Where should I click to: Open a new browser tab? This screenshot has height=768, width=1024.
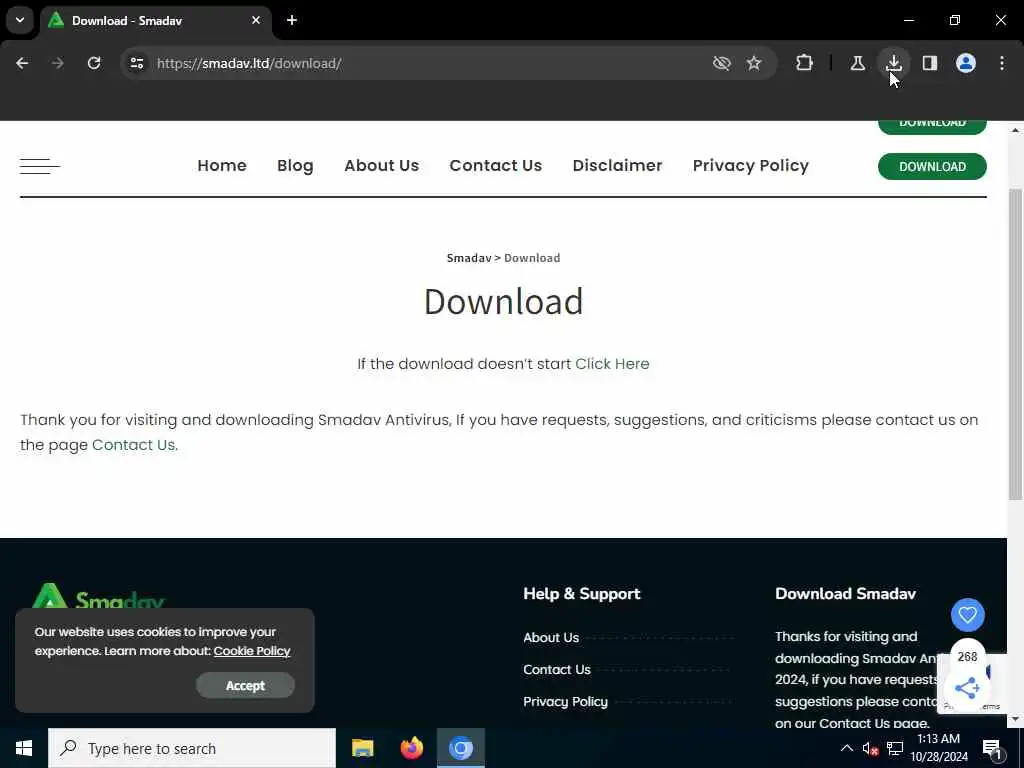292,20
